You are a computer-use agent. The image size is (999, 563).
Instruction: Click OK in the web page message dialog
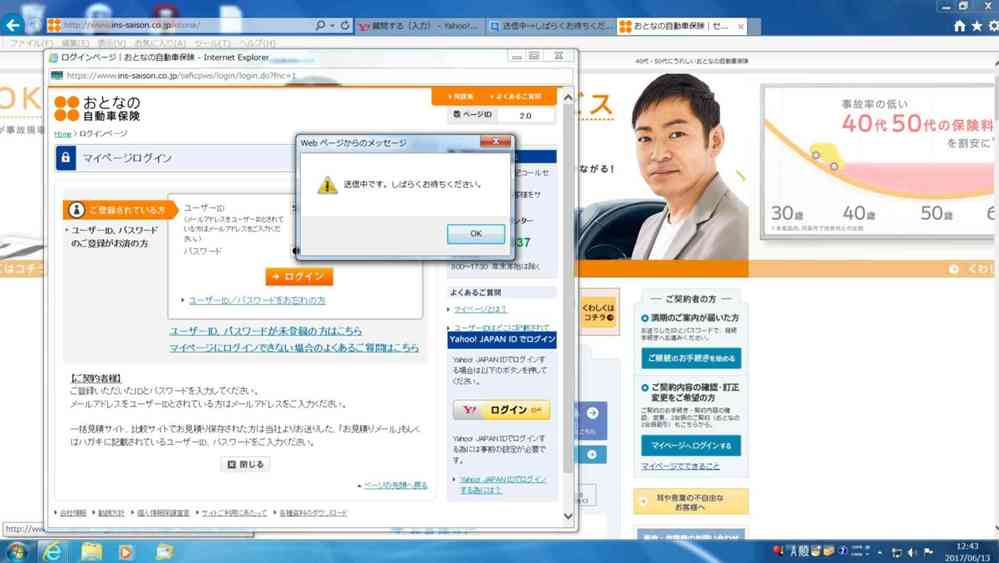(x=475, y=234)
